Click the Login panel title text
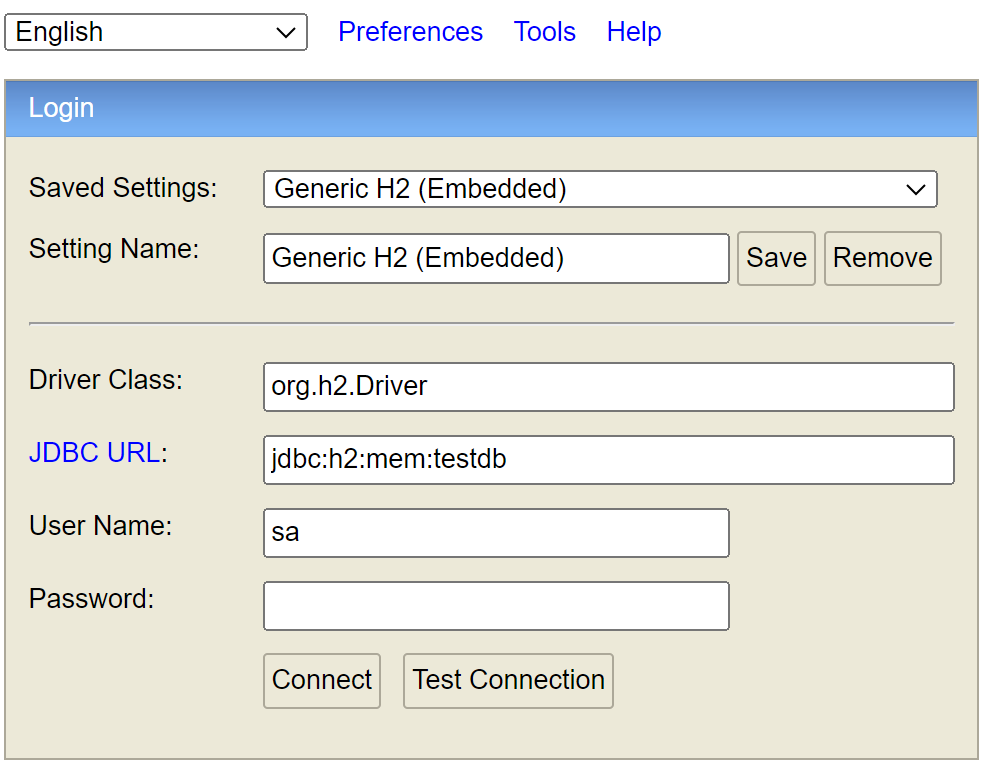 61,108
